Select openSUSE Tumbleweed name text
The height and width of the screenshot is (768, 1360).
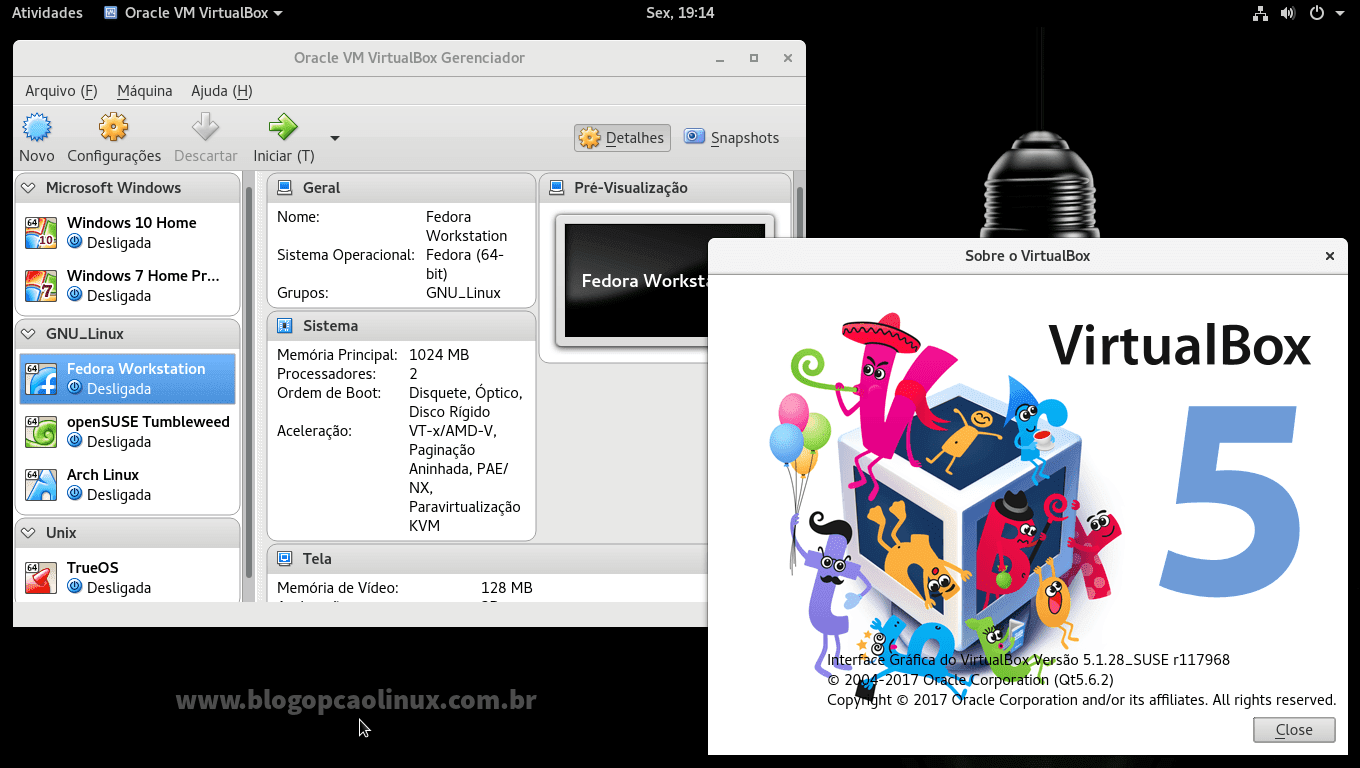148,422
